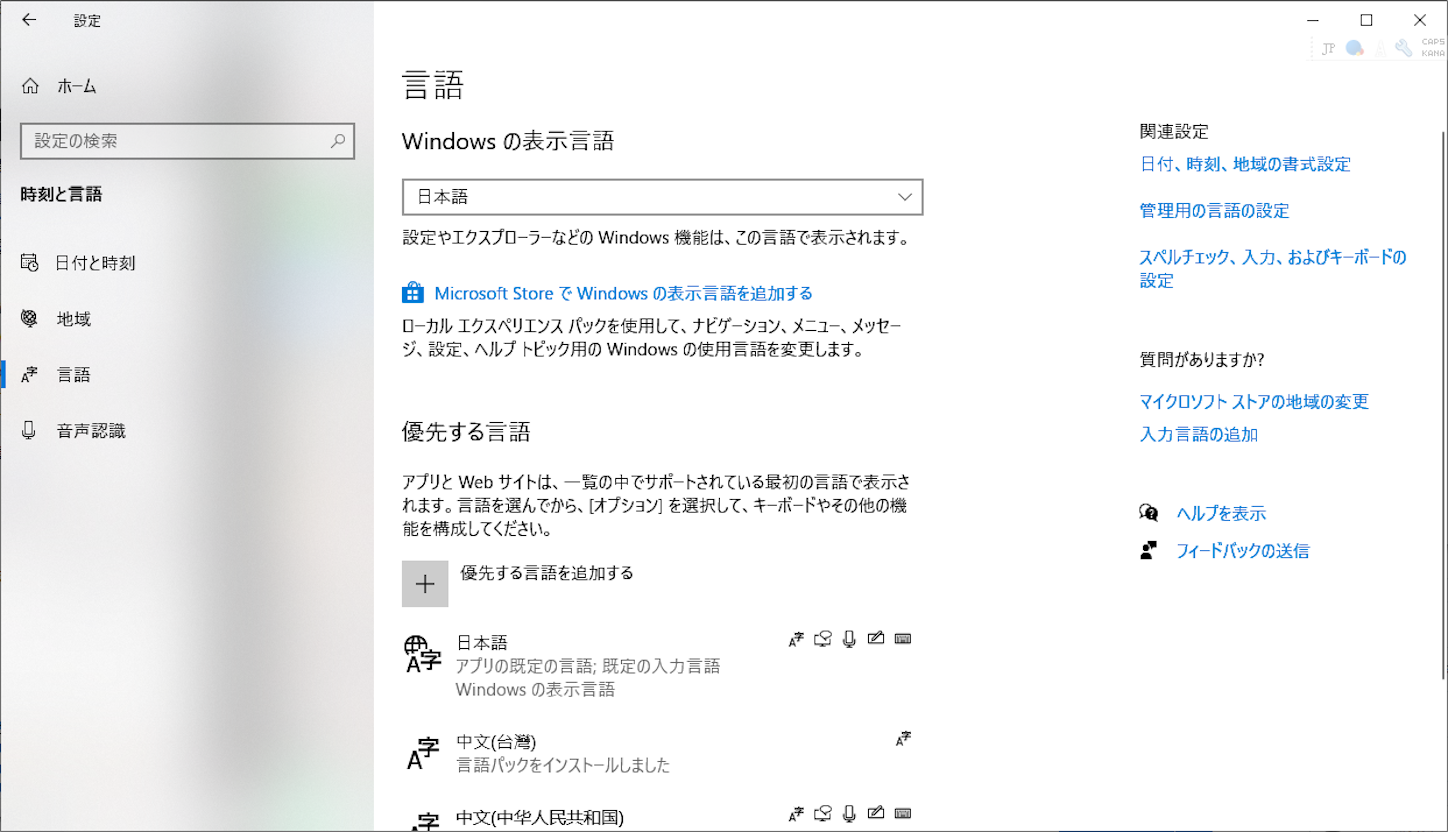The image size is (1448, 832).
Task: Open the Windows 表示言語 dropdown showing 日本語
Action: click(x=662, y=197)
